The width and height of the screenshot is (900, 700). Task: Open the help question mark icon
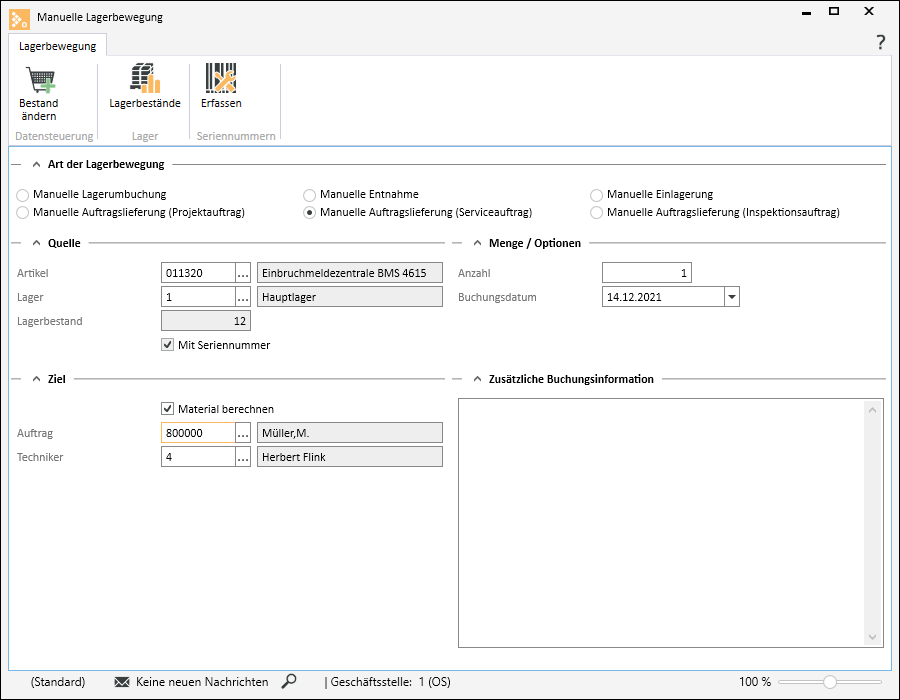pos(880,42)
